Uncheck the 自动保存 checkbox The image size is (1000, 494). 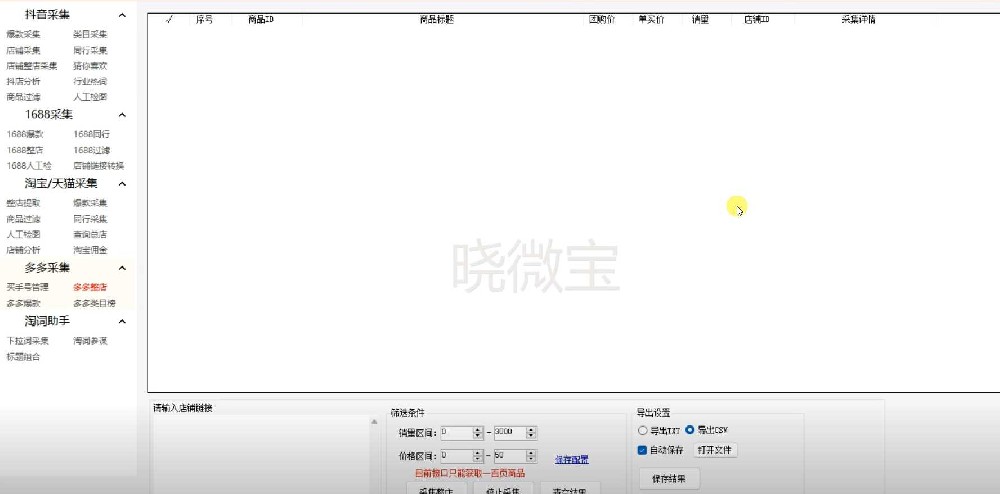pyautogui.click(x=642, y=450)
